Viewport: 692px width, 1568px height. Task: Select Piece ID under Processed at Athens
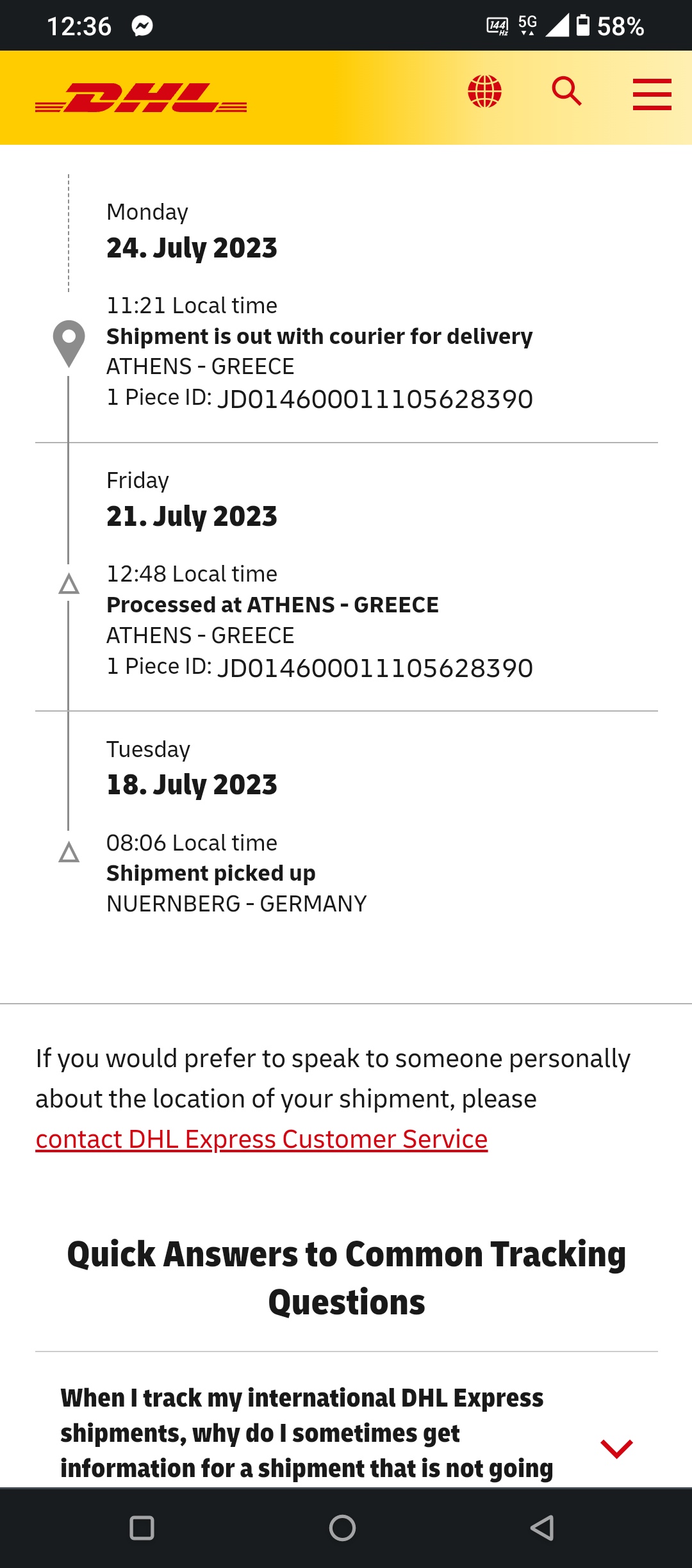(x=320, y=667)
